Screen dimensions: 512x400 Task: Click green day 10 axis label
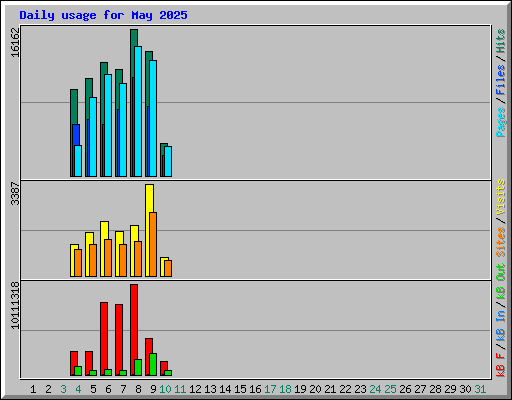click(x=165, y=389)
